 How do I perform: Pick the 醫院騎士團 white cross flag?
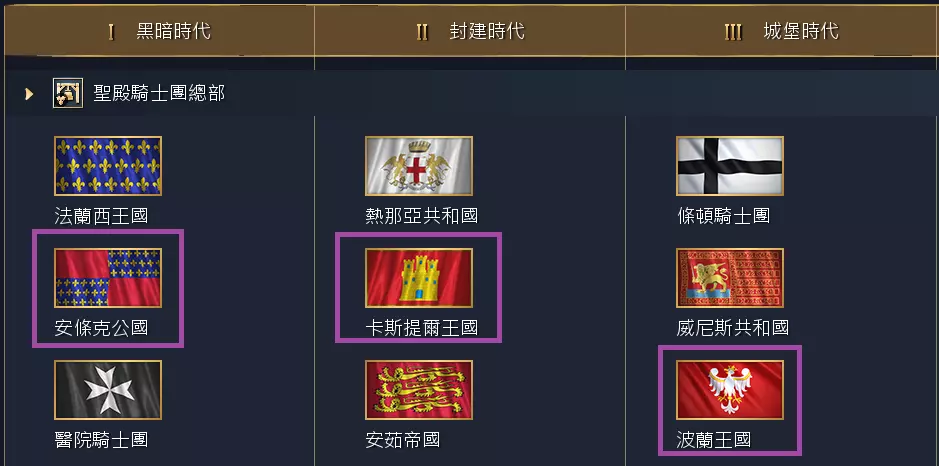[108, 390]
